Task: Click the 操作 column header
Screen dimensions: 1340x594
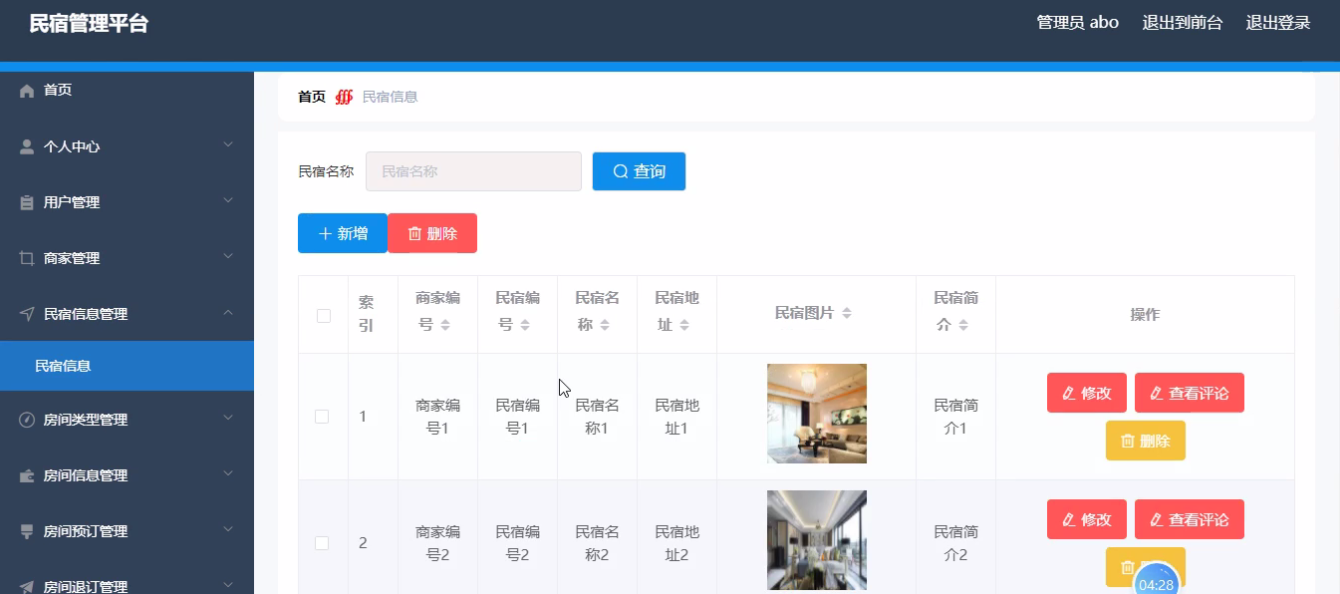Action: [1145, 315]
